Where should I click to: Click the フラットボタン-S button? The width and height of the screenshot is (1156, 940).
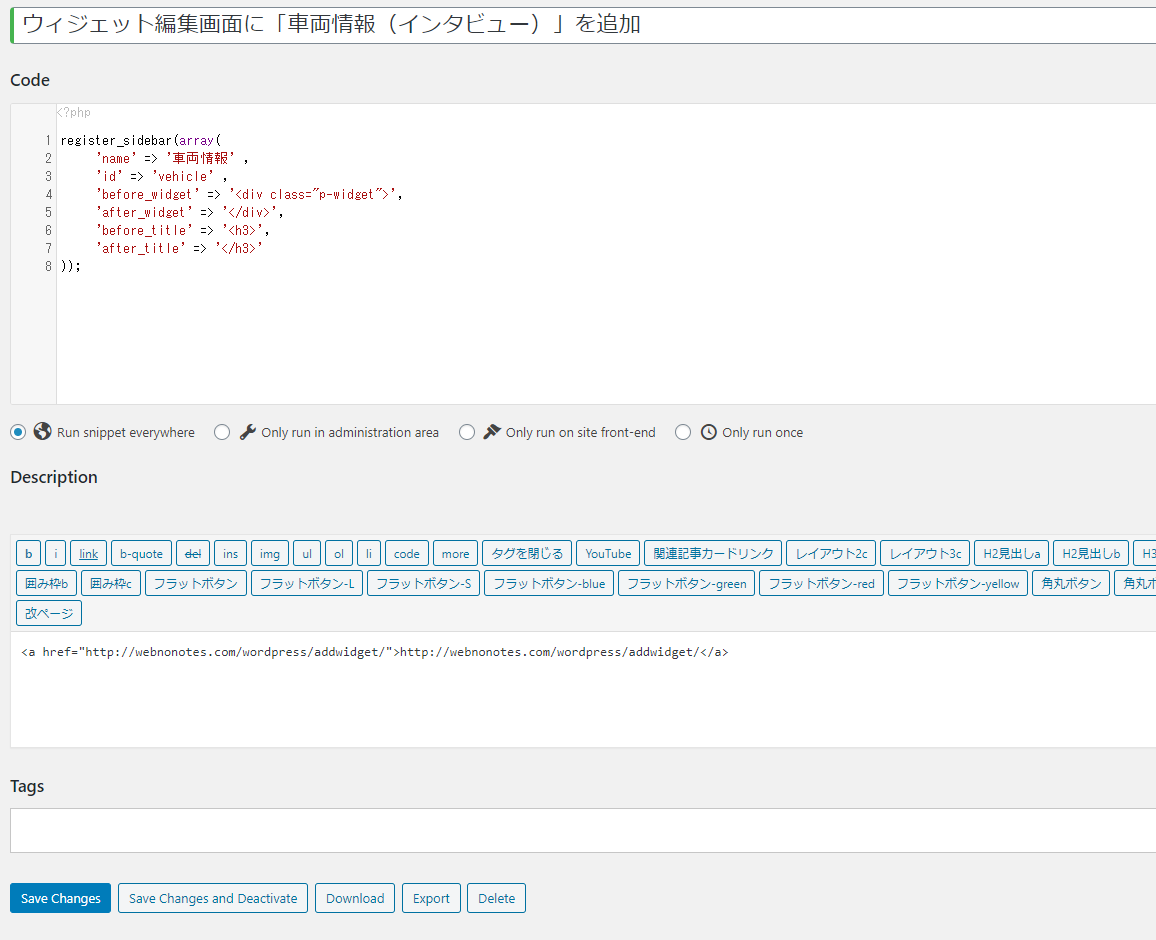(x=424, y=583)
